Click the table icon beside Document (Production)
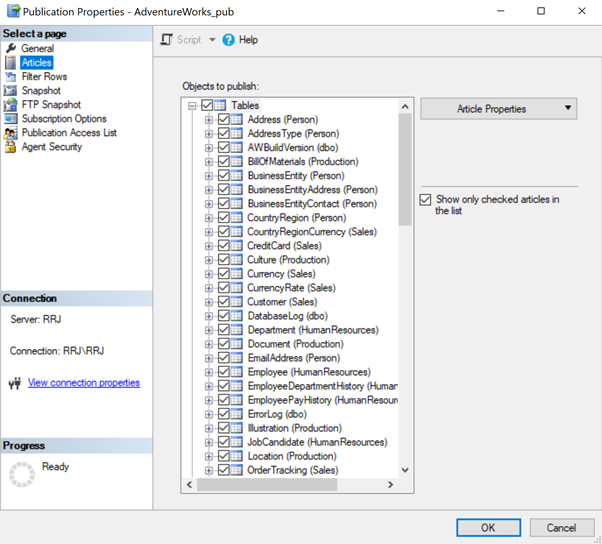This screenshot has width=602, height=544. coord(236,344)
